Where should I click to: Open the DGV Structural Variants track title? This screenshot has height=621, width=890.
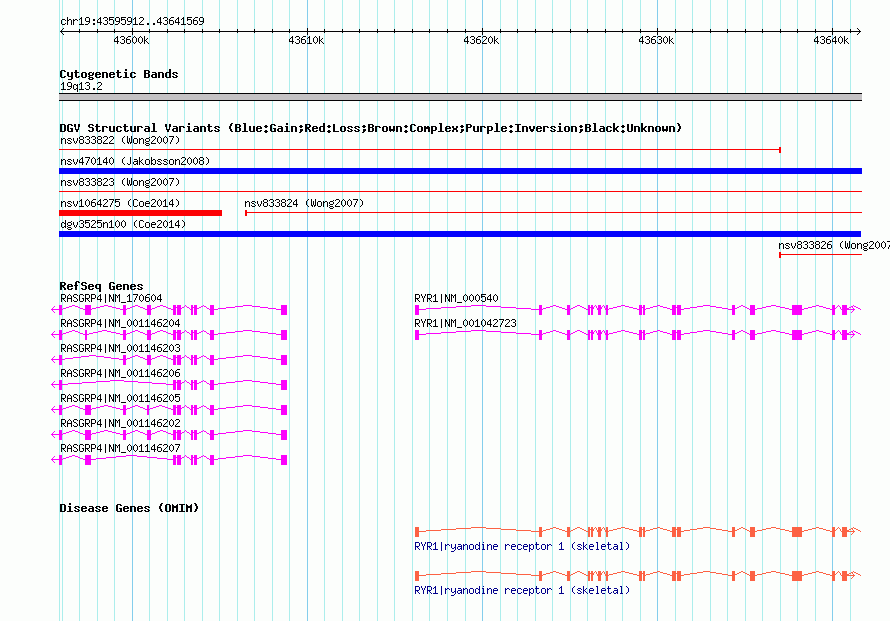[370, 128]
